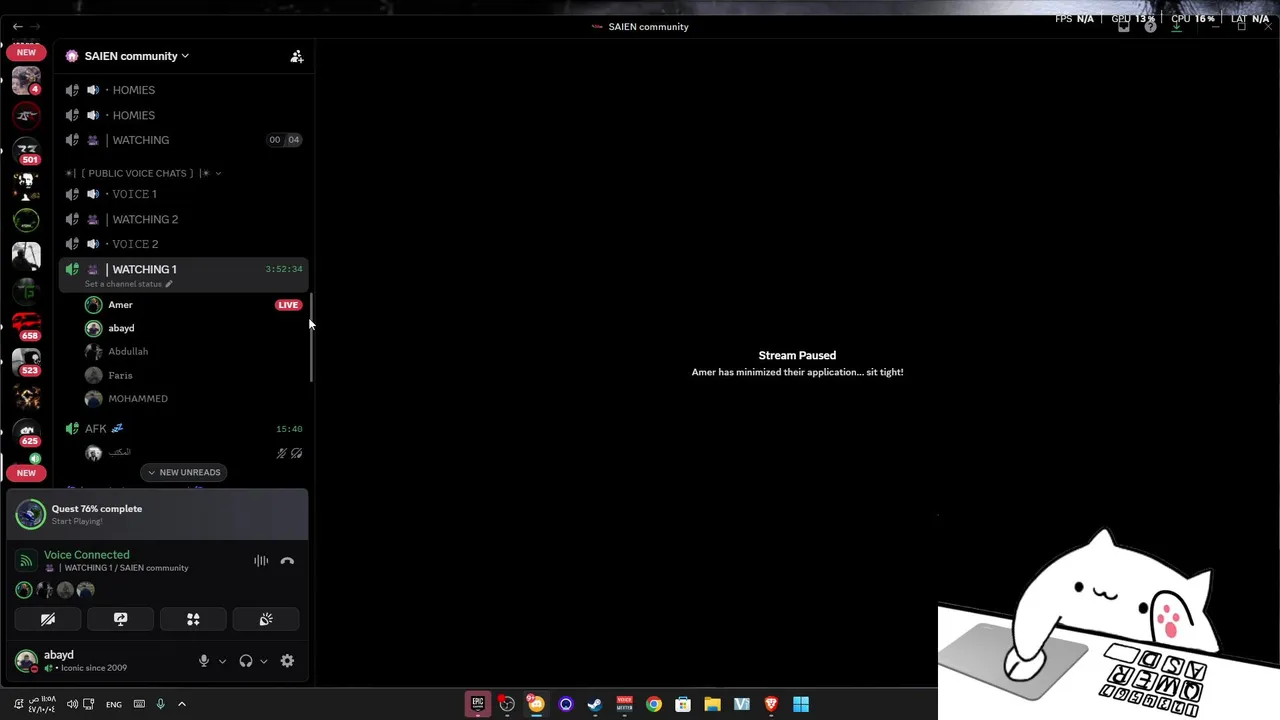The image size is (1280, 720).
Task: Open server with the 625 badge
Action: point(26,432)
